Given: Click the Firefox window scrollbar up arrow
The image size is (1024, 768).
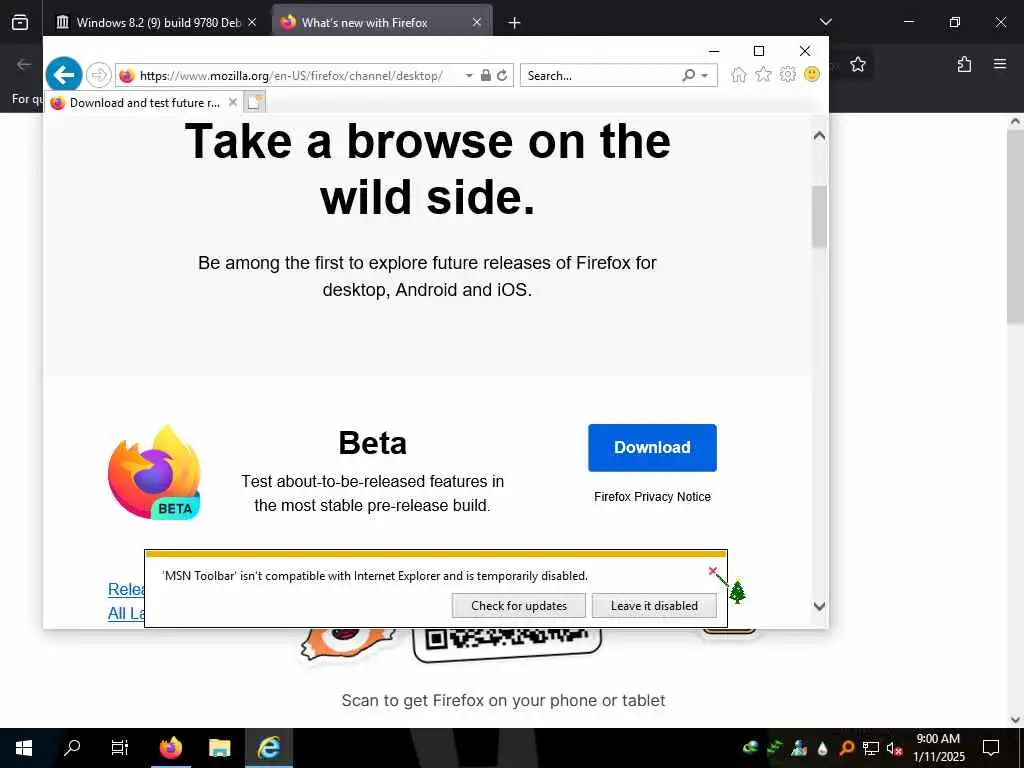Looking at the screenshot, I should [1016, 121].
